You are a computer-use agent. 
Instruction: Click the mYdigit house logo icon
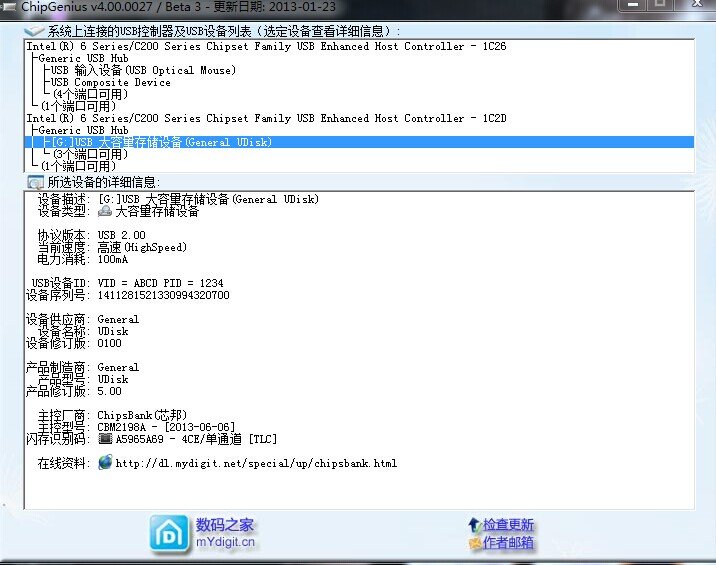pyautogui.click(x=169, y=533)
